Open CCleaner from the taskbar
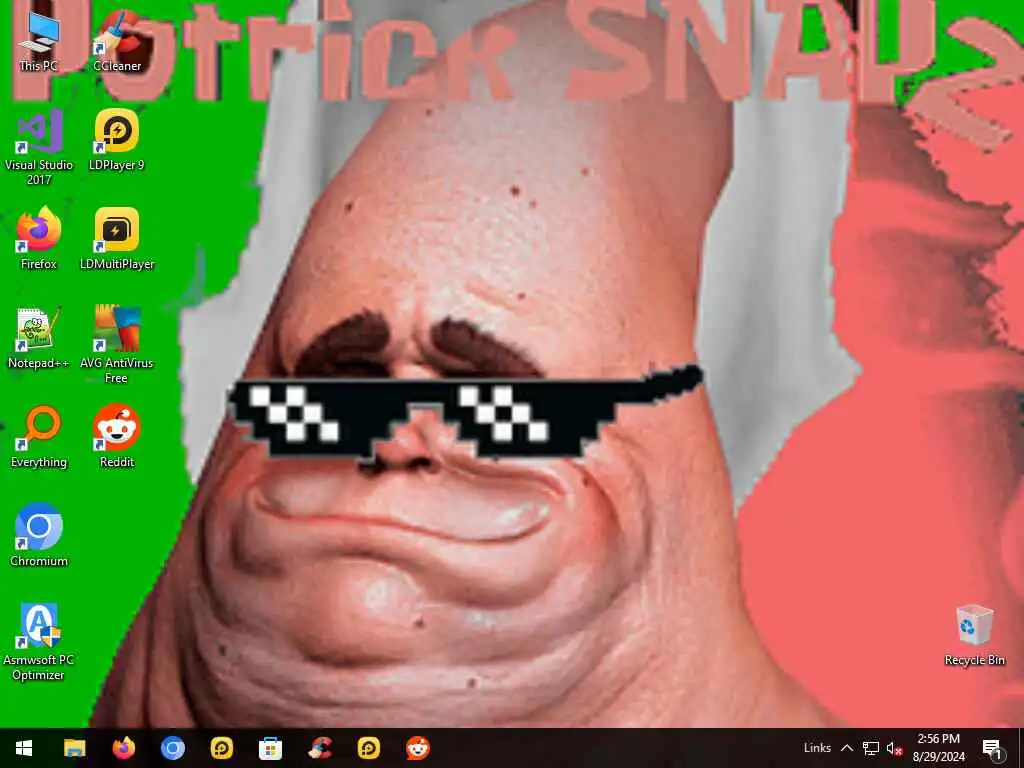The width and height of the screenshot is (1024, 768). pyautogui.click(x=319, y=748)
